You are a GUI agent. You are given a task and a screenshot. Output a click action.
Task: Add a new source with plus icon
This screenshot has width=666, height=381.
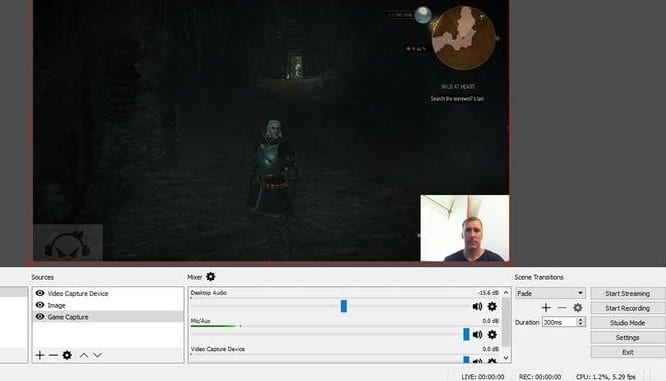(40, 355)
